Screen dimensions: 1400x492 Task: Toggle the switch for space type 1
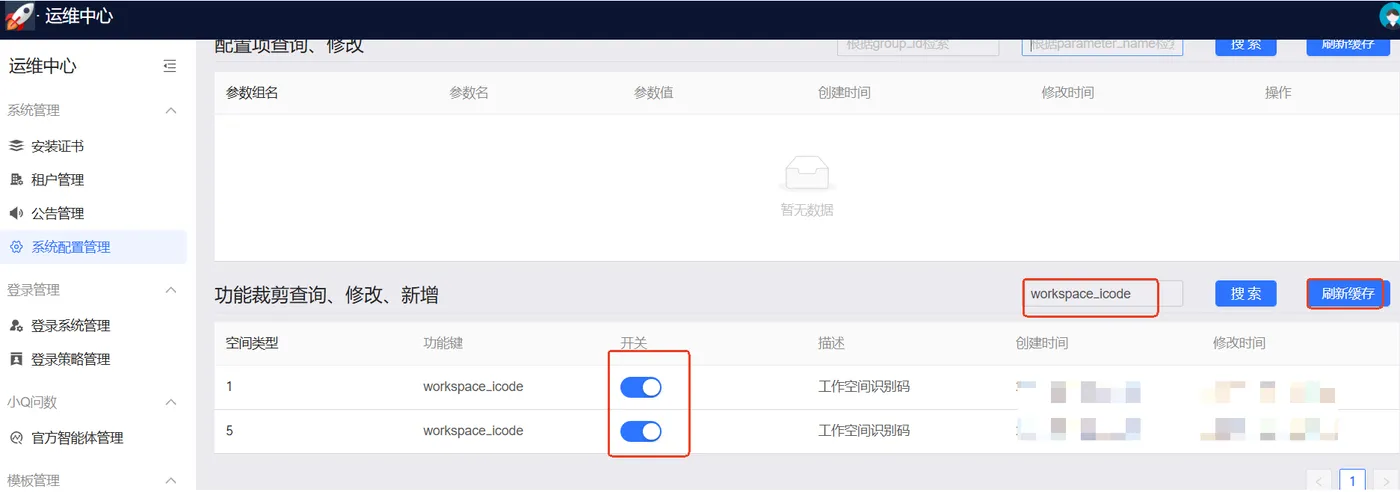641,387
